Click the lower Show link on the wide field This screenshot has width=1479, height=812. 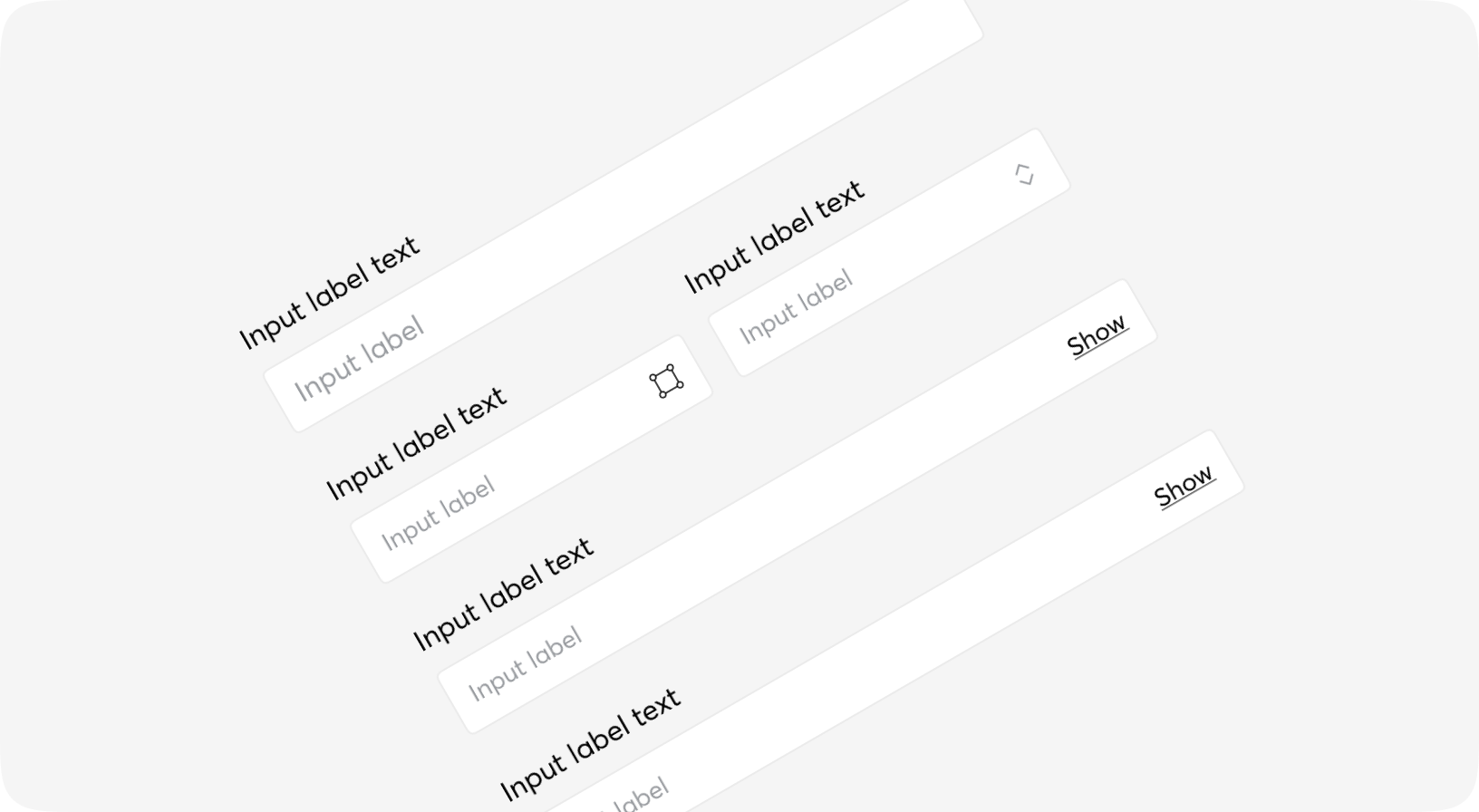pyautogui.click(x=1187, y=486)
